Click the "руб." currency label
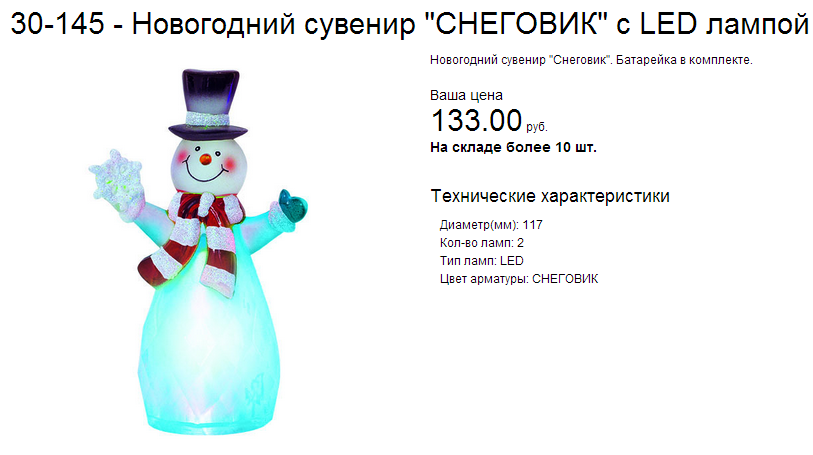The width and height of the screenshot is (813, 455). (537, 127)
